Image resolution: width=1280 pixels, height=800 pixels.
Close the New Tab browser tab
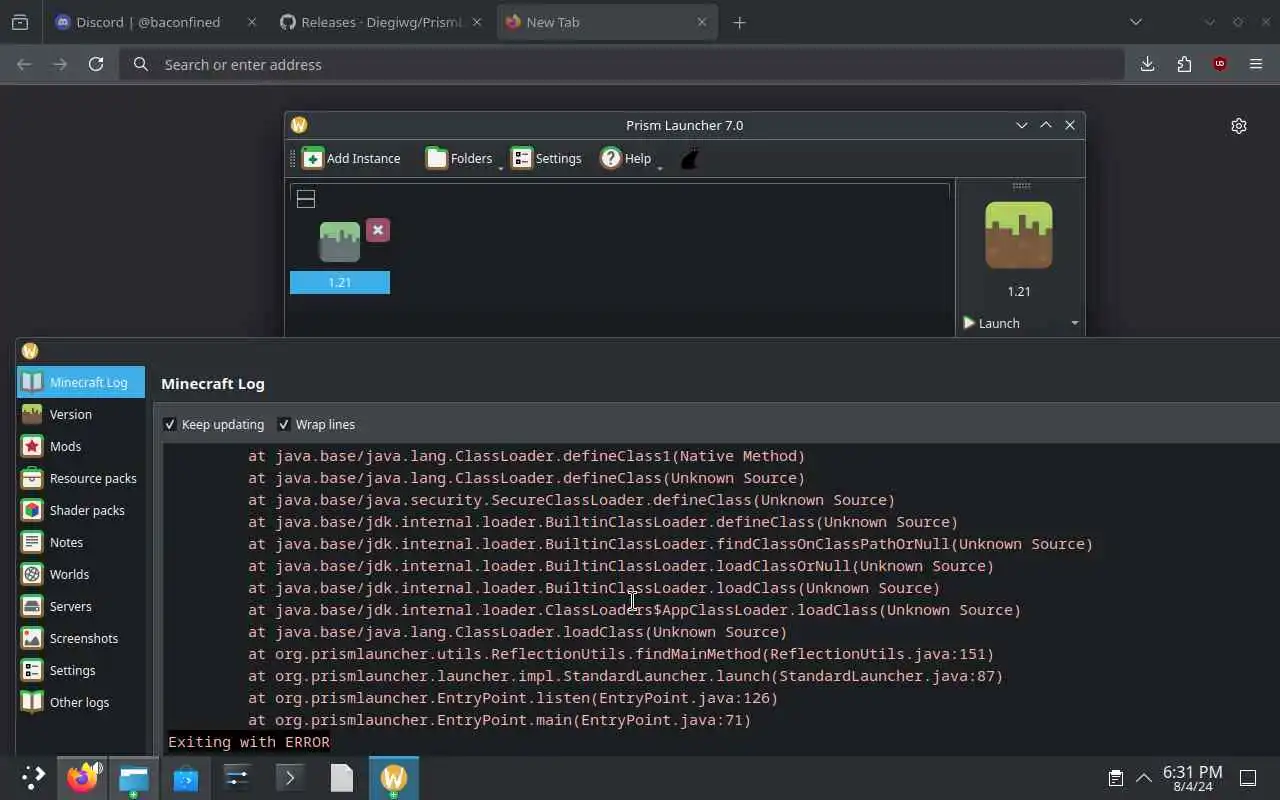click(701, 22)
